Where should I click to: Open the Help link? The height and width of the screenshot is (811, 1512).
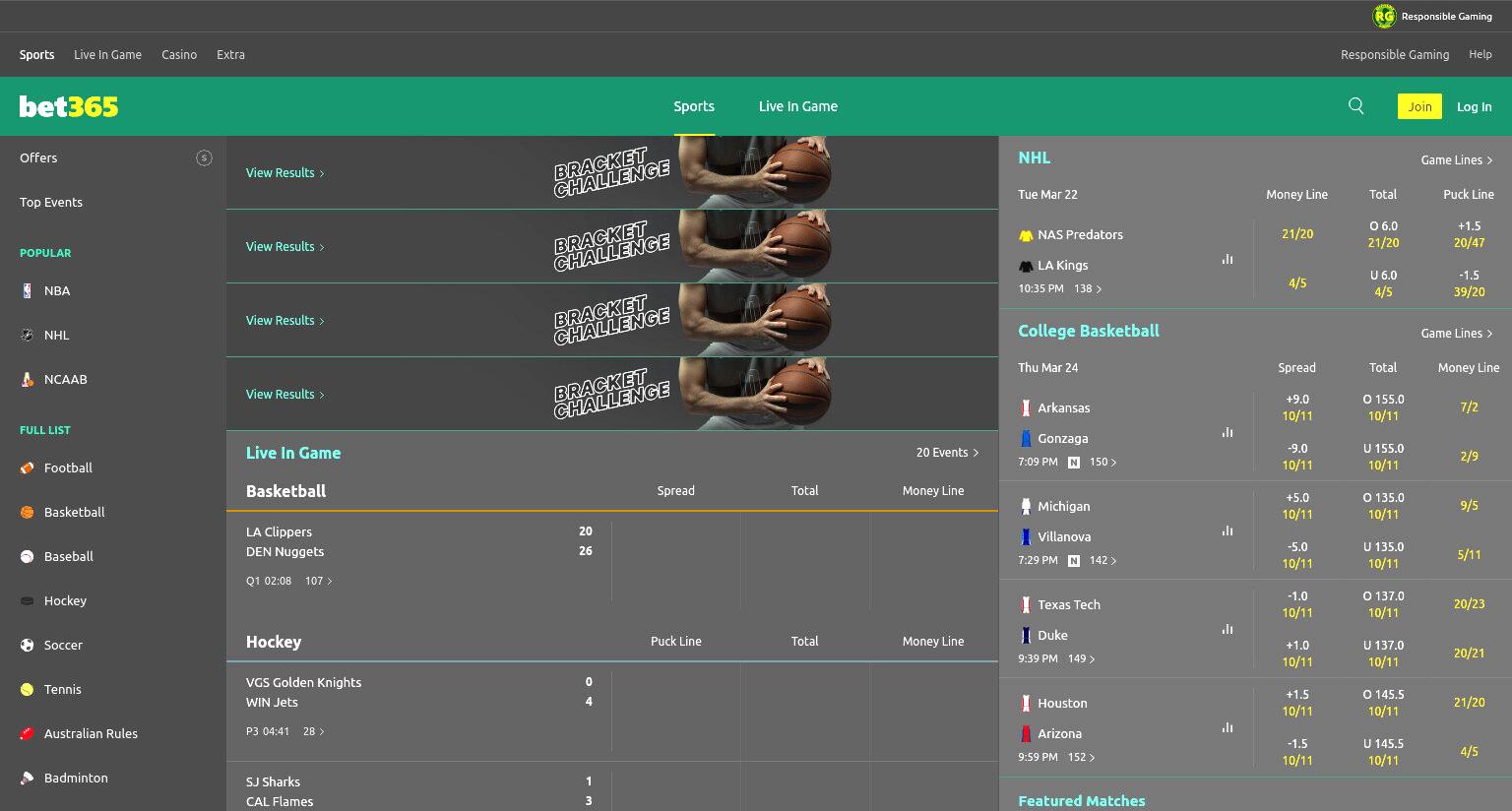[x=1480, y=55]
